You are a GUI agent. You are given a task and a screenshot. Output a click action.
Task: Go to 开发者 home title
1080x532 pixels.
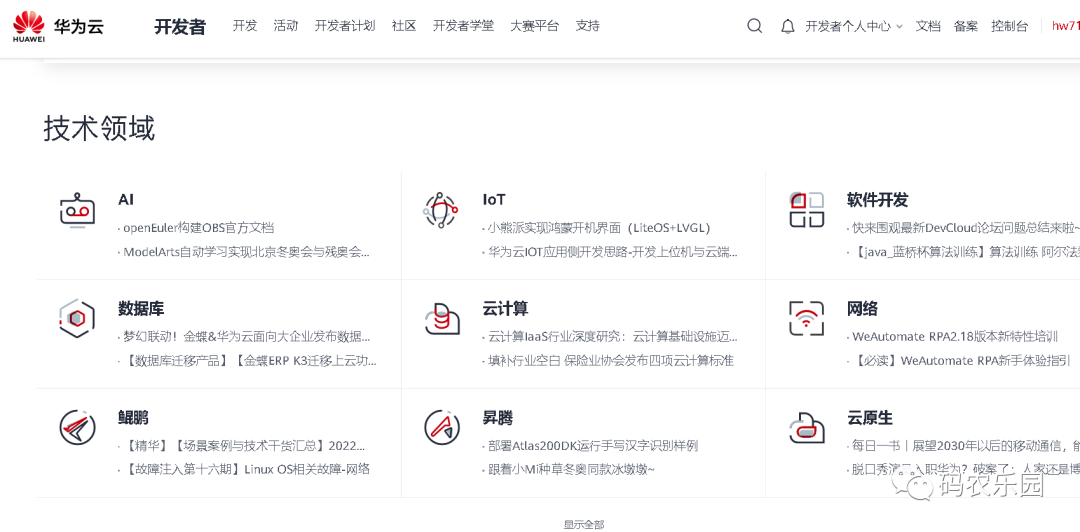click(180, 27)
